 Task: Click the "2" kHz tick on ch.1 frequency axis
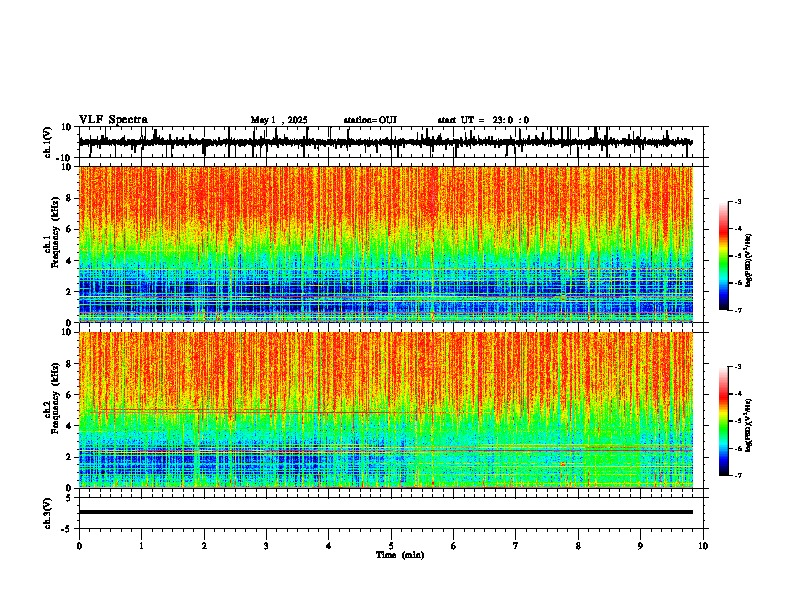click(70, 292)
